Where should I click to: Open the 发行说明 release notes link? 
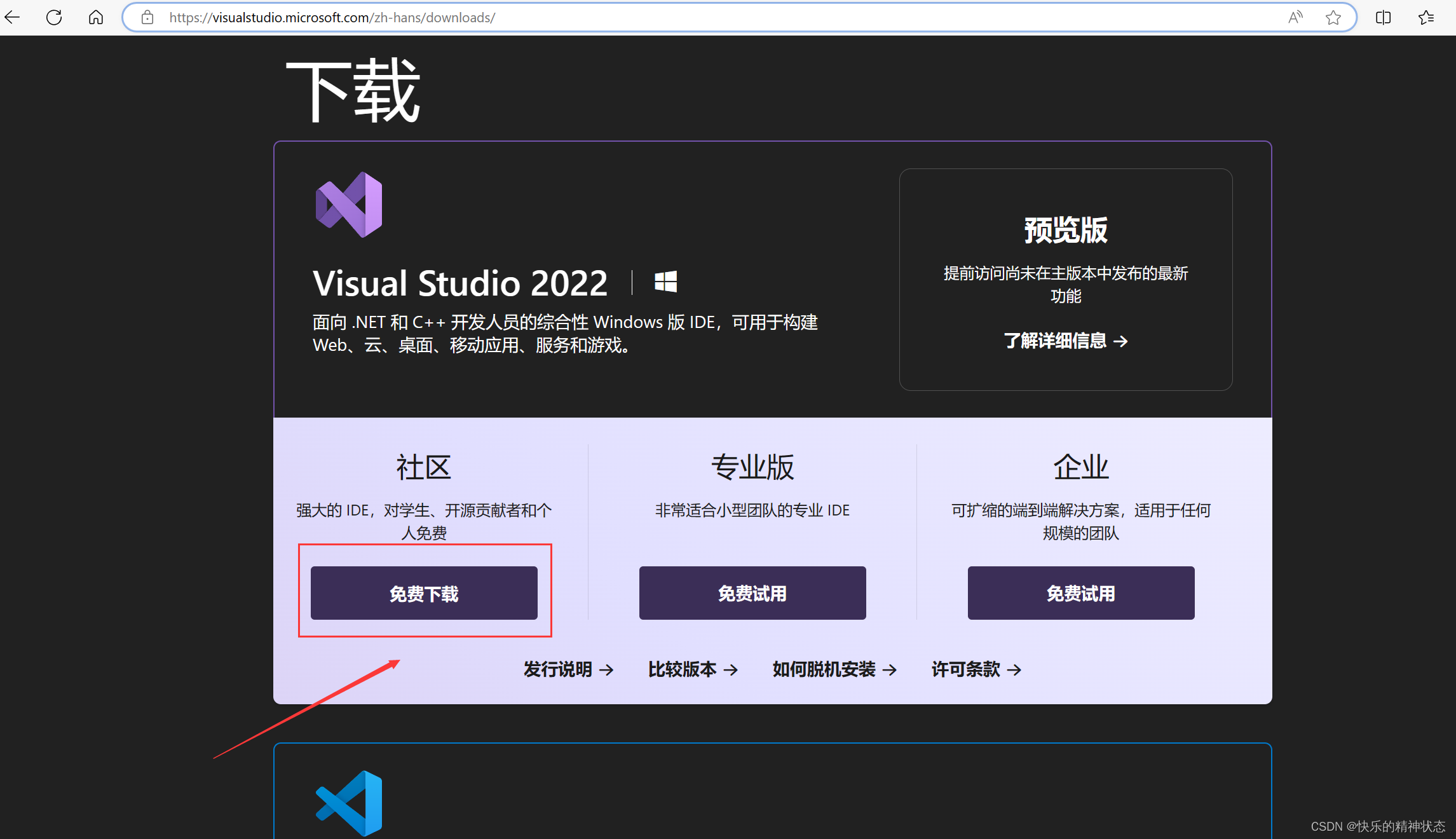coord(568,669)
